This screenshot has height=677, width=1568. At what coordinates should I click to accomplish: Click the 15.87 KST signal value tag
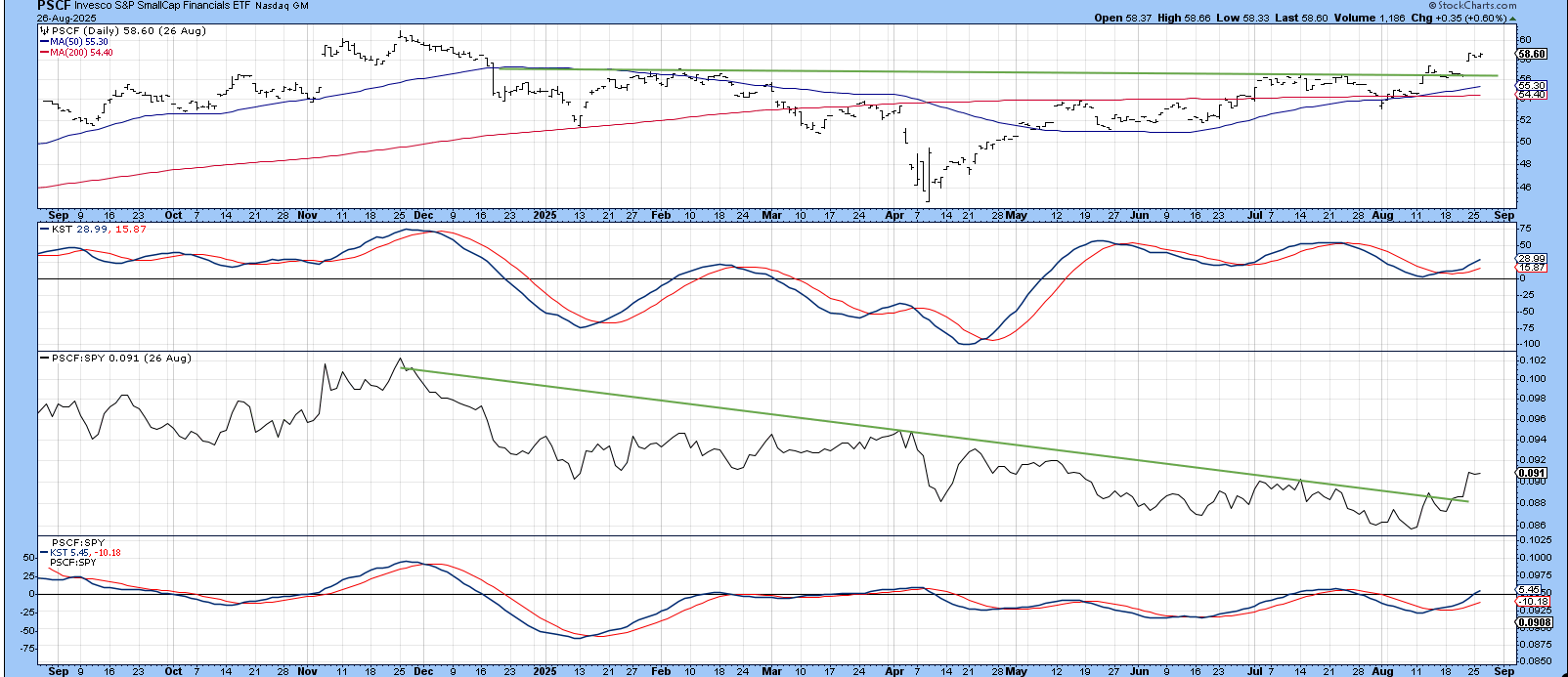pyautogui.click(x=1531, y=268)
